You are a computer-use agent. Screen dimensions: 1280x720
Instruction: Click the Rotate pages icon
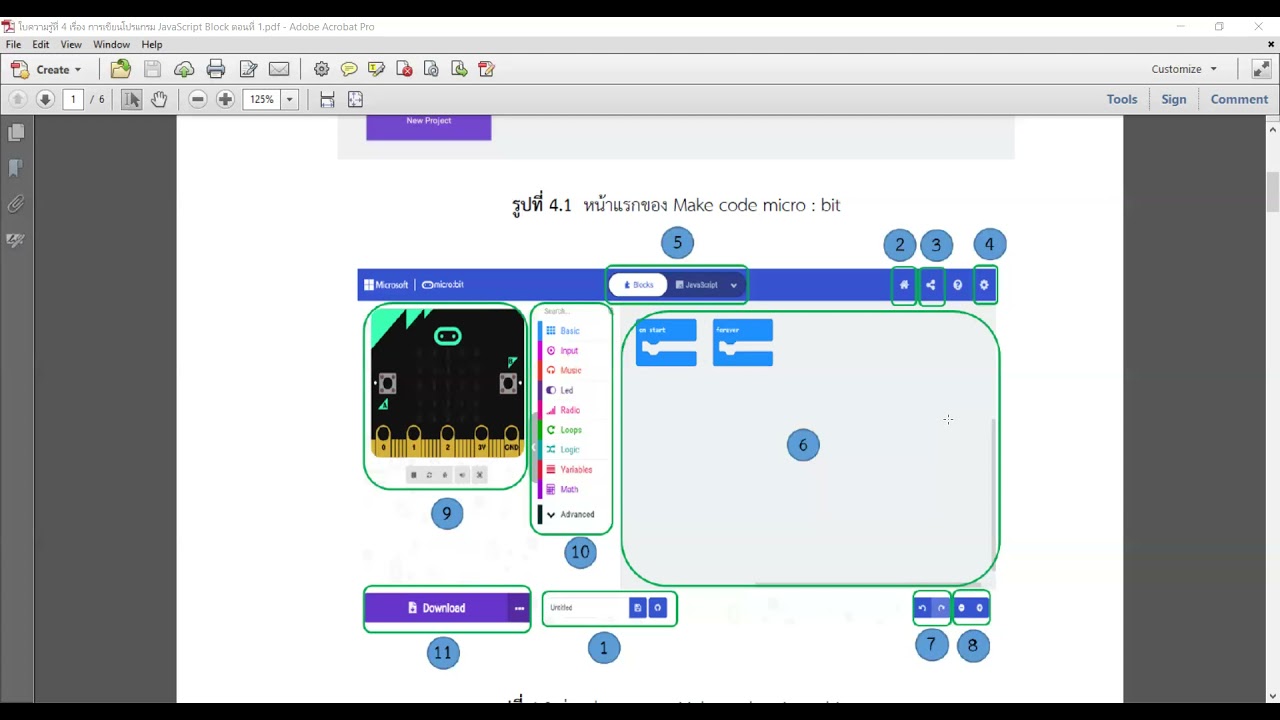431,69
